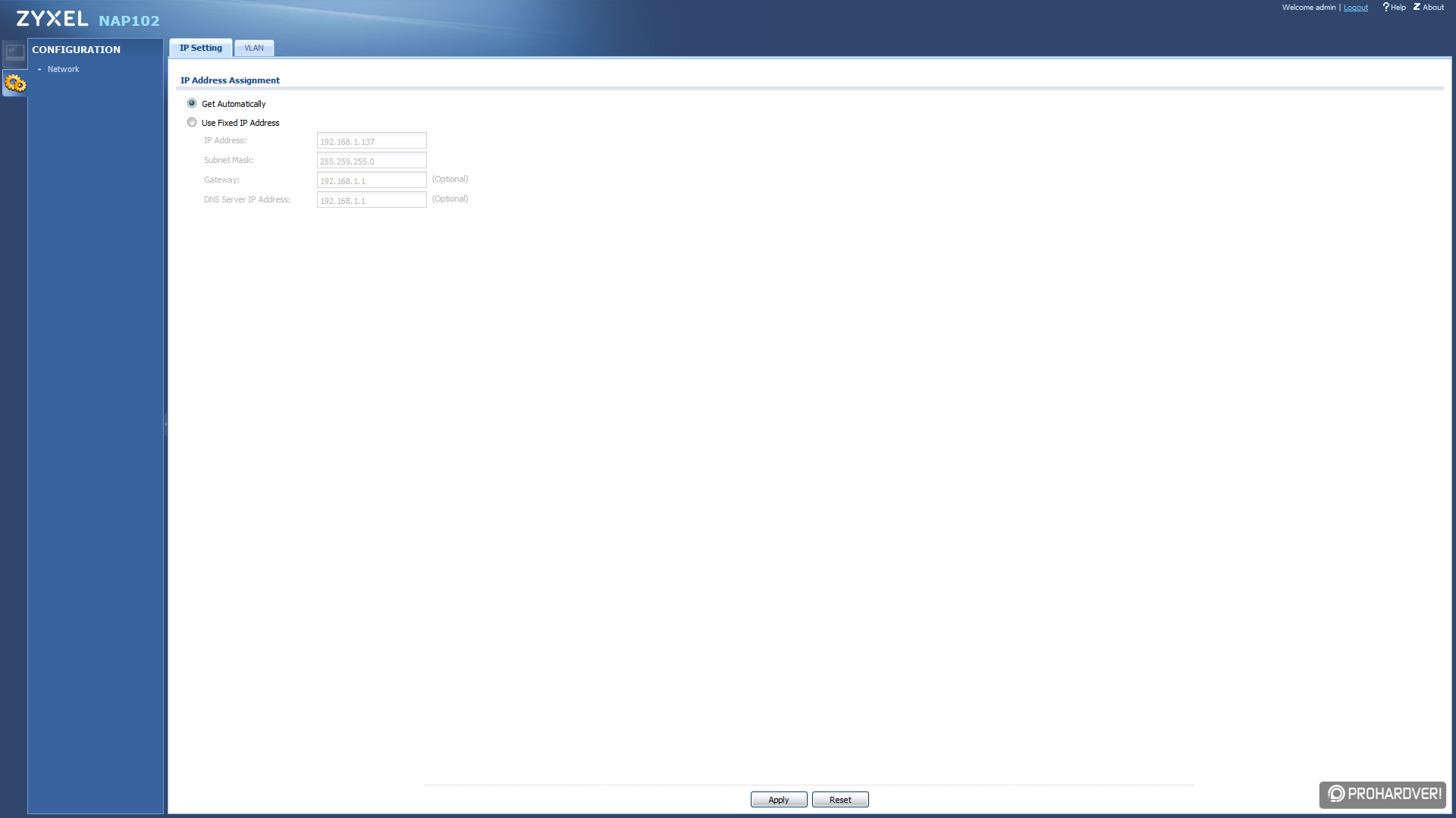The height and width of the screenshot is (818, 1456).
Task: Click the (Optional) note beside DNS Server
Action: pos(450,199)
